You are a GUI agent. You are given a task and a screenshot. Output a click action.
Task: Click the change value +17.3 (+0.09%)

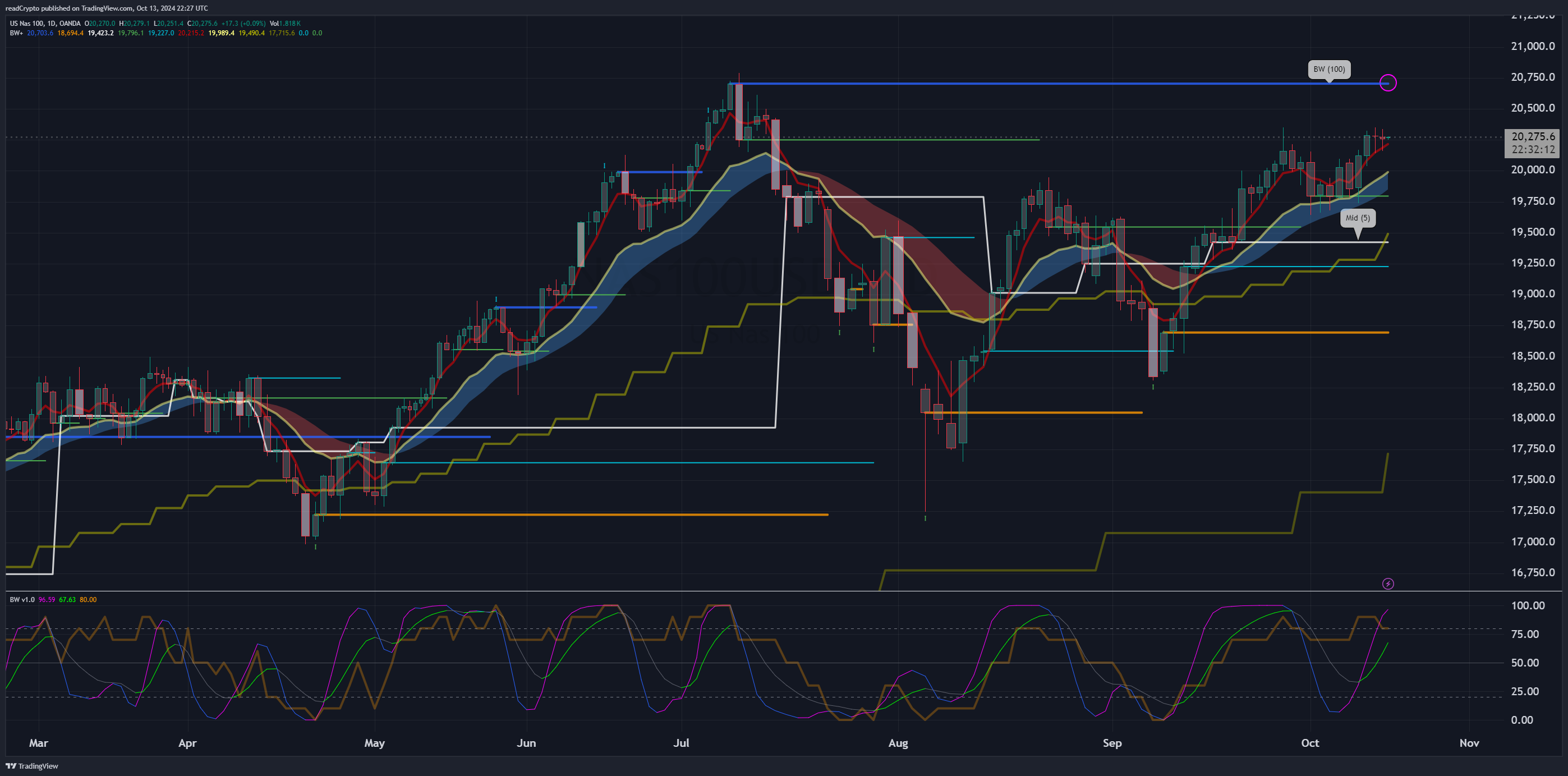point(243,24)
